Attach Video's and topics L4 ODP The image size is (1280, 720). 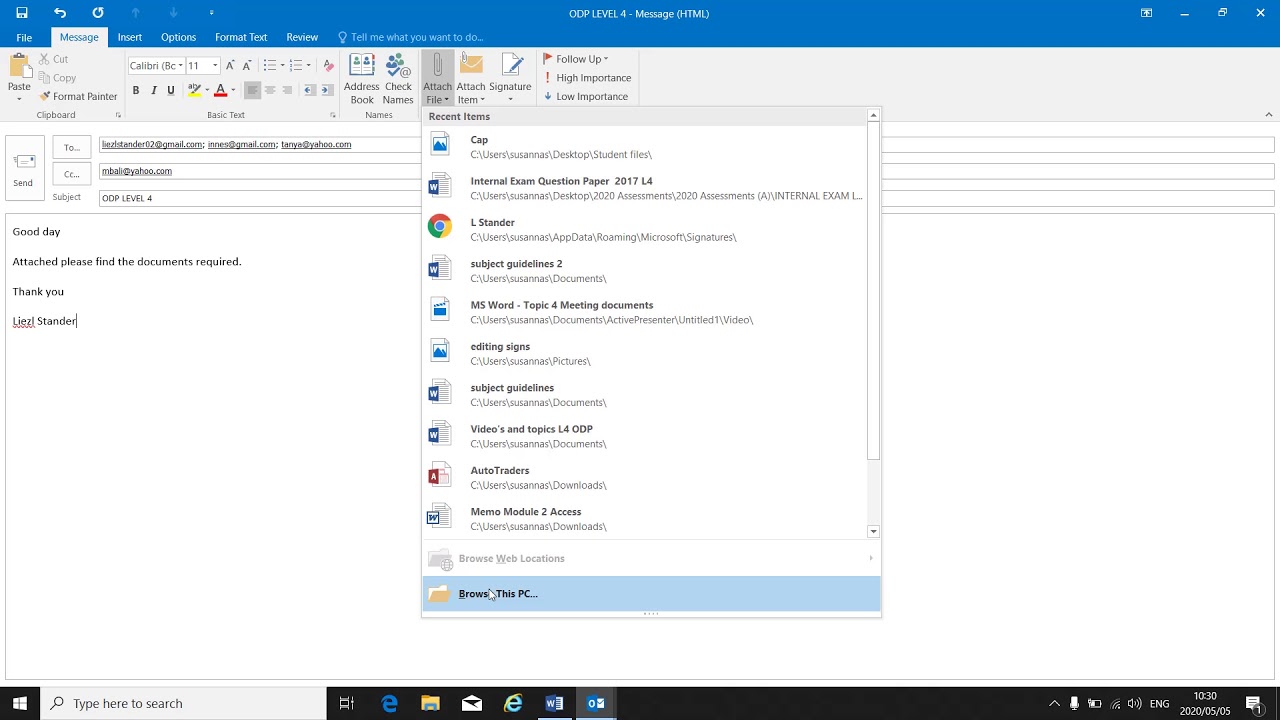[x=646, y=436]
